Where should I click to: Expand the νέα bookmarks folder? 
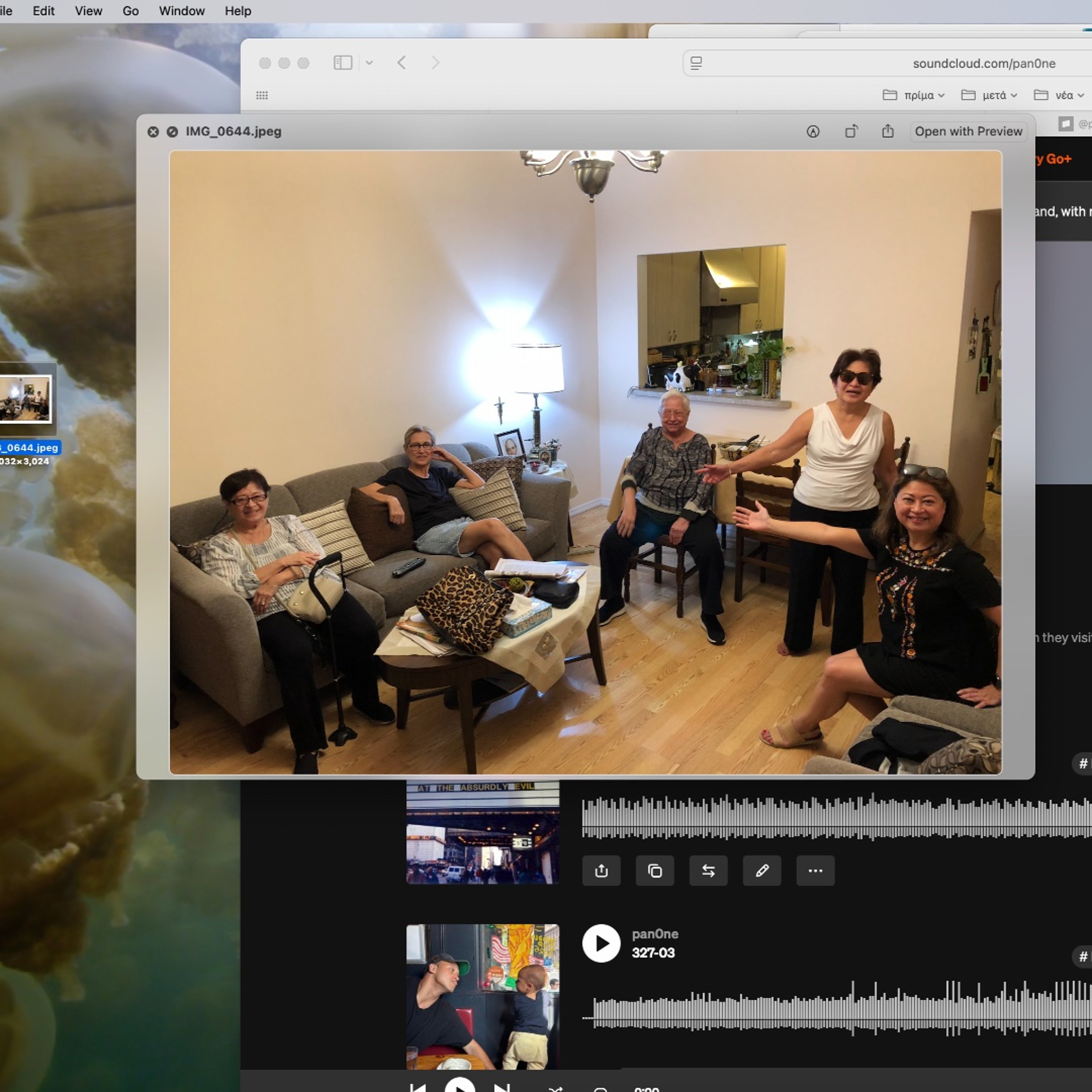point(1059,95)
